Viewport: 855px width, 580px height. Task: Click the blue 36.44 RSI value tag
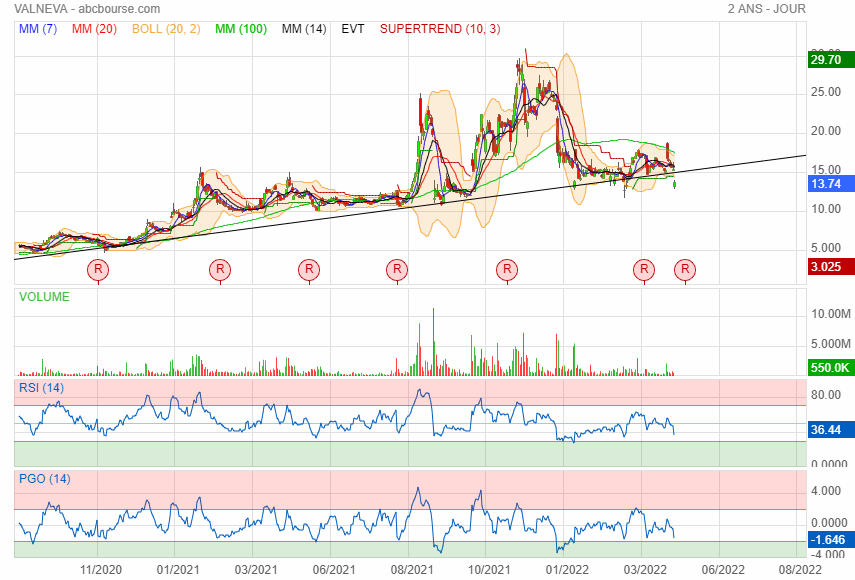pyautogui.click(x=831, y=430)
